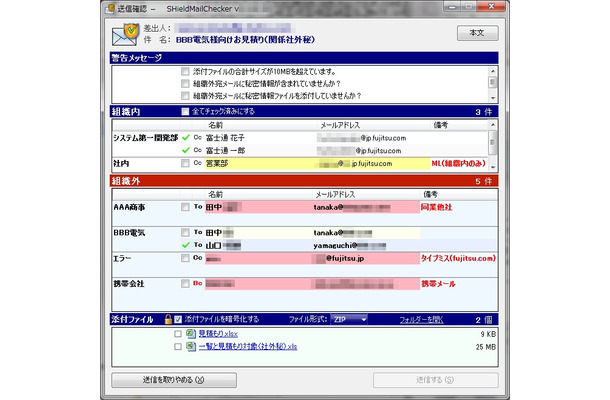Click the 本文 button
The image size is (610, 400).
[x=477, y=33]
